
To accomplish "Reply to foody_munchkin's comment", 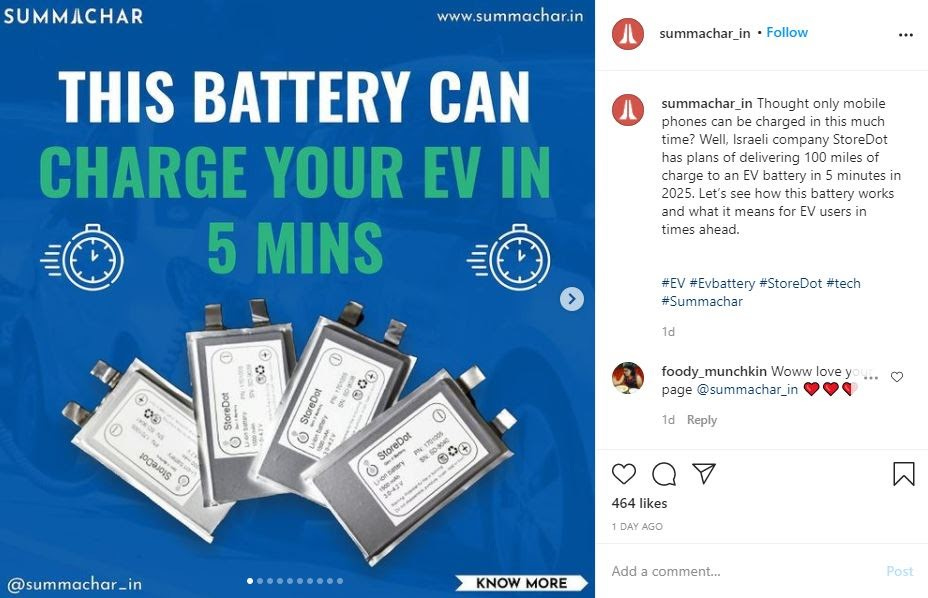I will pyautogui.click(x=702, y=420).
